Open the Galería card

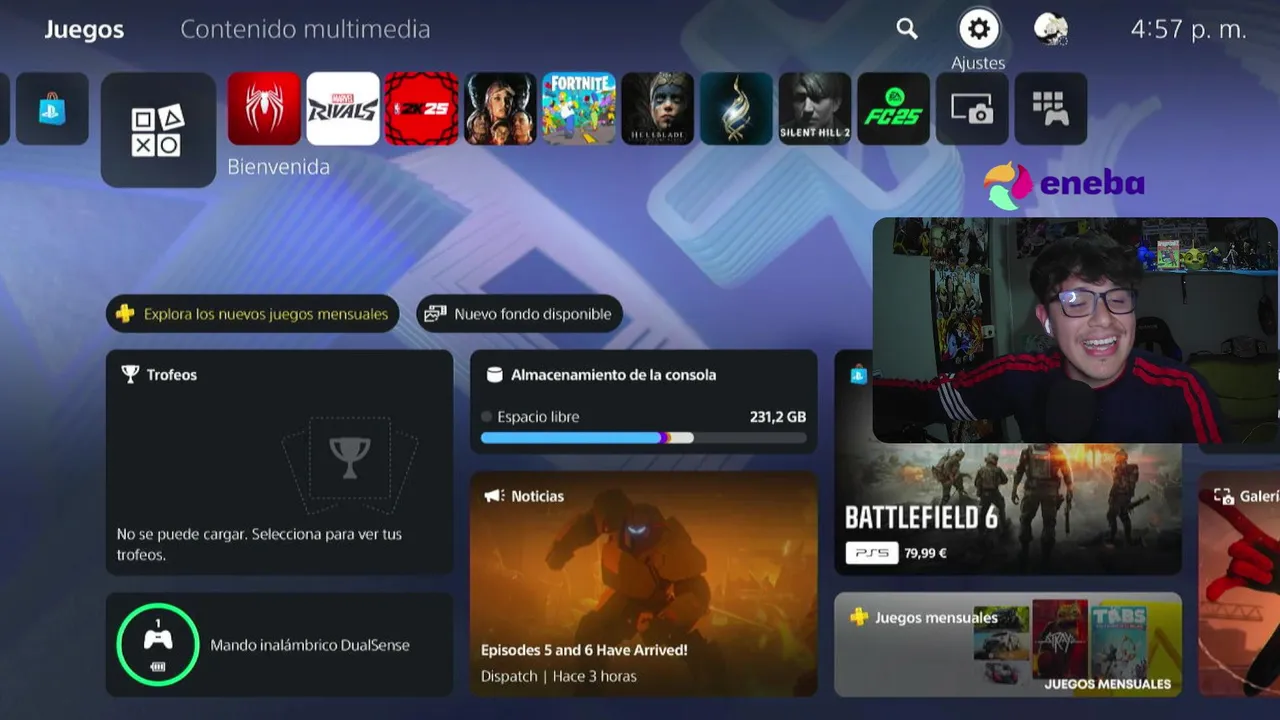click(x=1240, y=584)
